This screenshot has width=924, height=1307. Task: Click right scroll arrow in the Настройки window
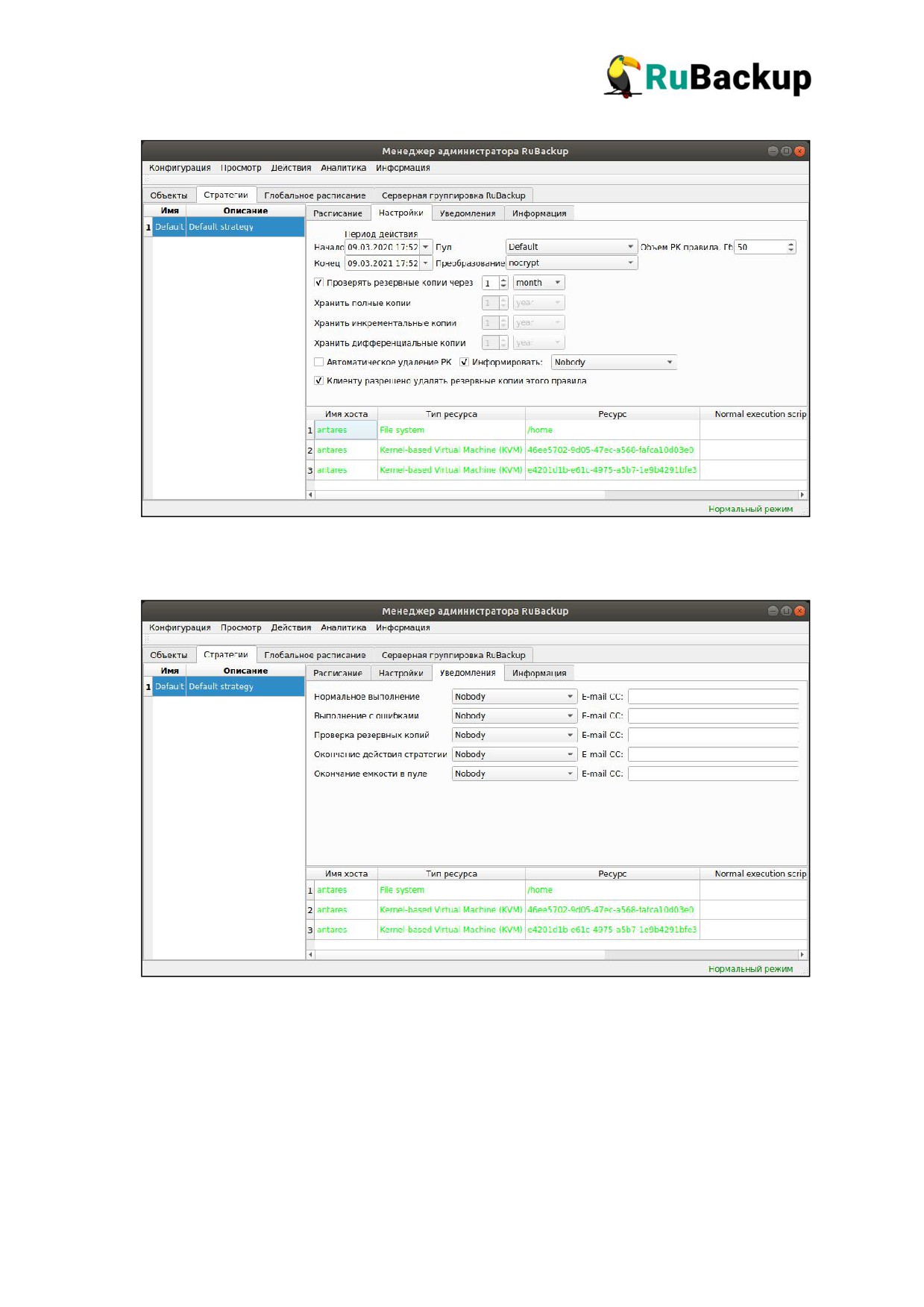pyautogui.click(x=802, y=495)
